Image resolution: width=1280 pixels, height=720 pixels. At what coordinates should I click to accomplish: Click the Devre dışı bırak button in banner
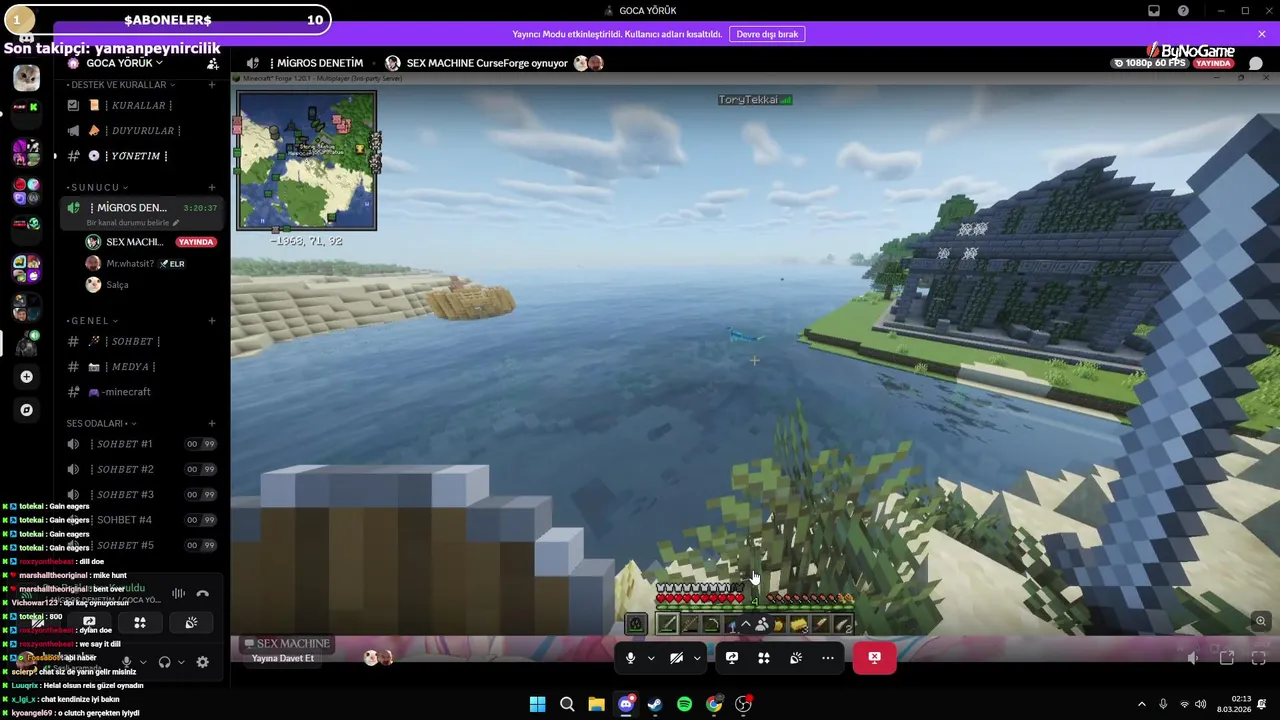767,34
